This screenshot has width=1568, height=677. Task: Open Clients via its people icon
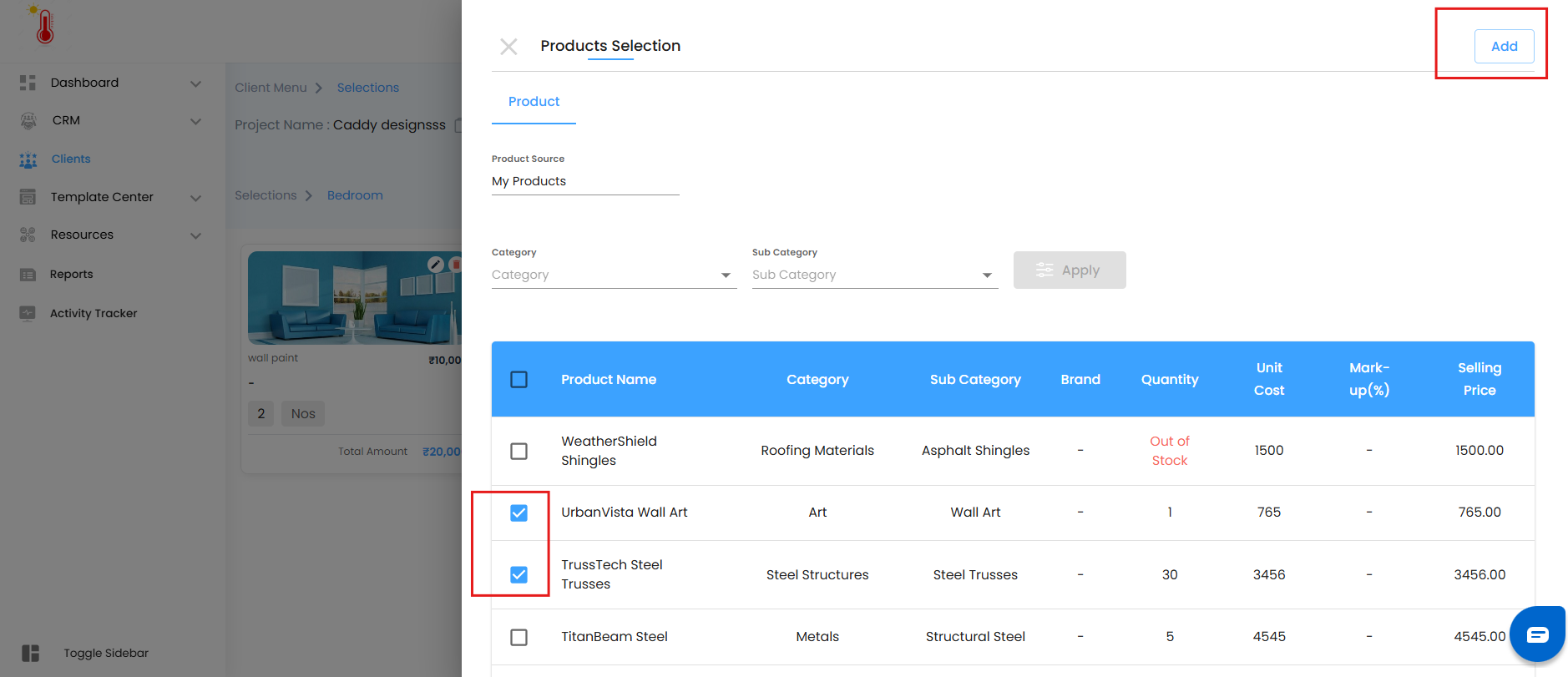pyautogui.click(x=28, y=159)
